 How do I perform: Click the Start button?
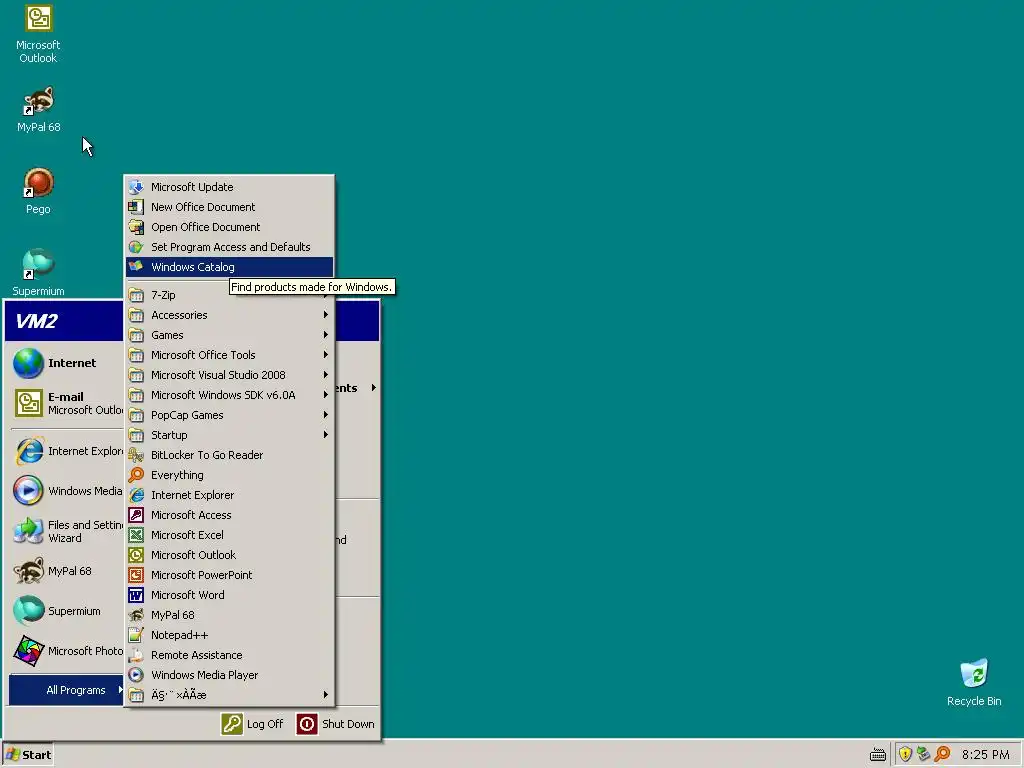click(27, 754)
